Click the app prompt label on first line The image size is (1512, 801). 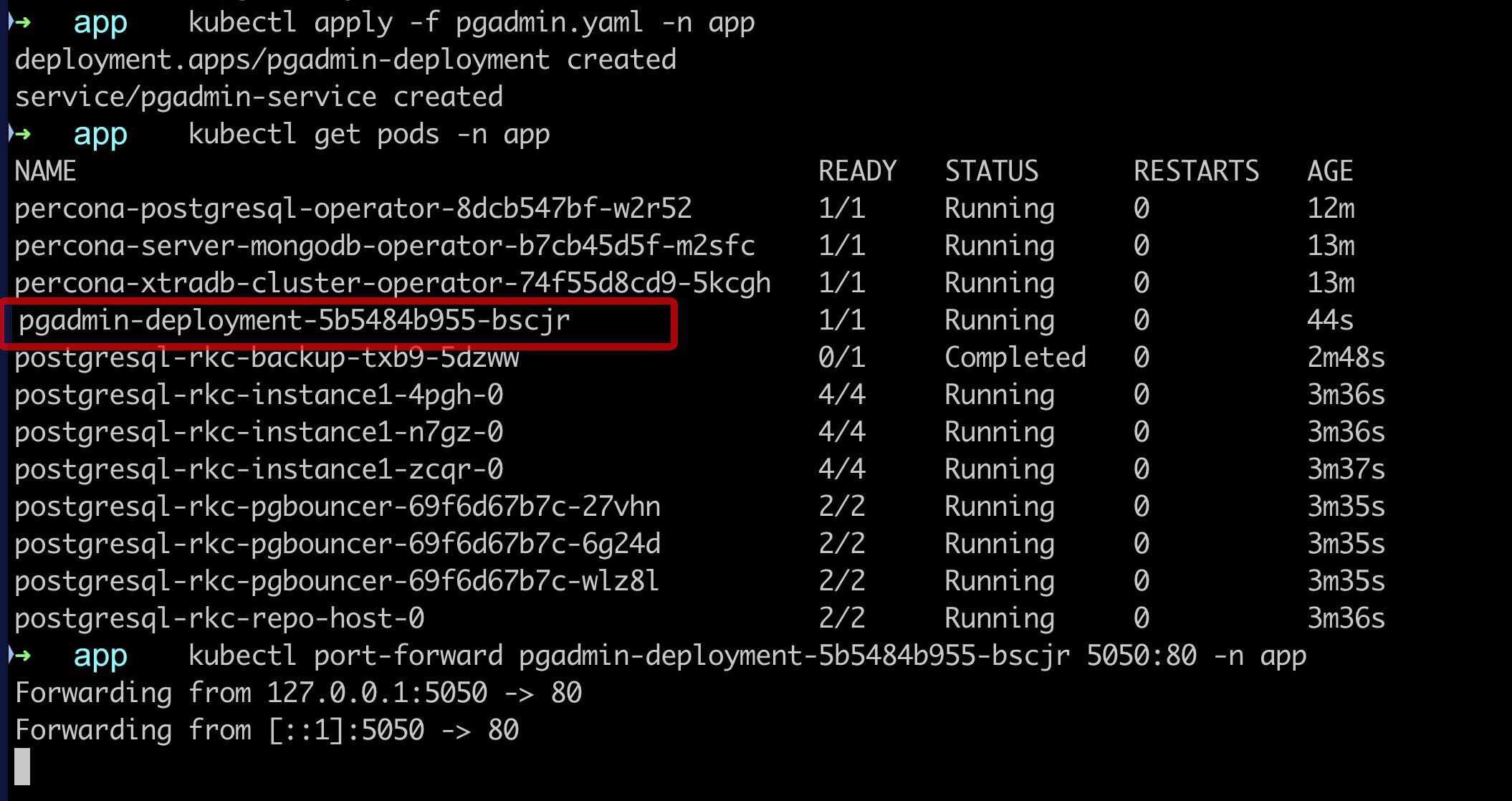(x=100, y=21)
